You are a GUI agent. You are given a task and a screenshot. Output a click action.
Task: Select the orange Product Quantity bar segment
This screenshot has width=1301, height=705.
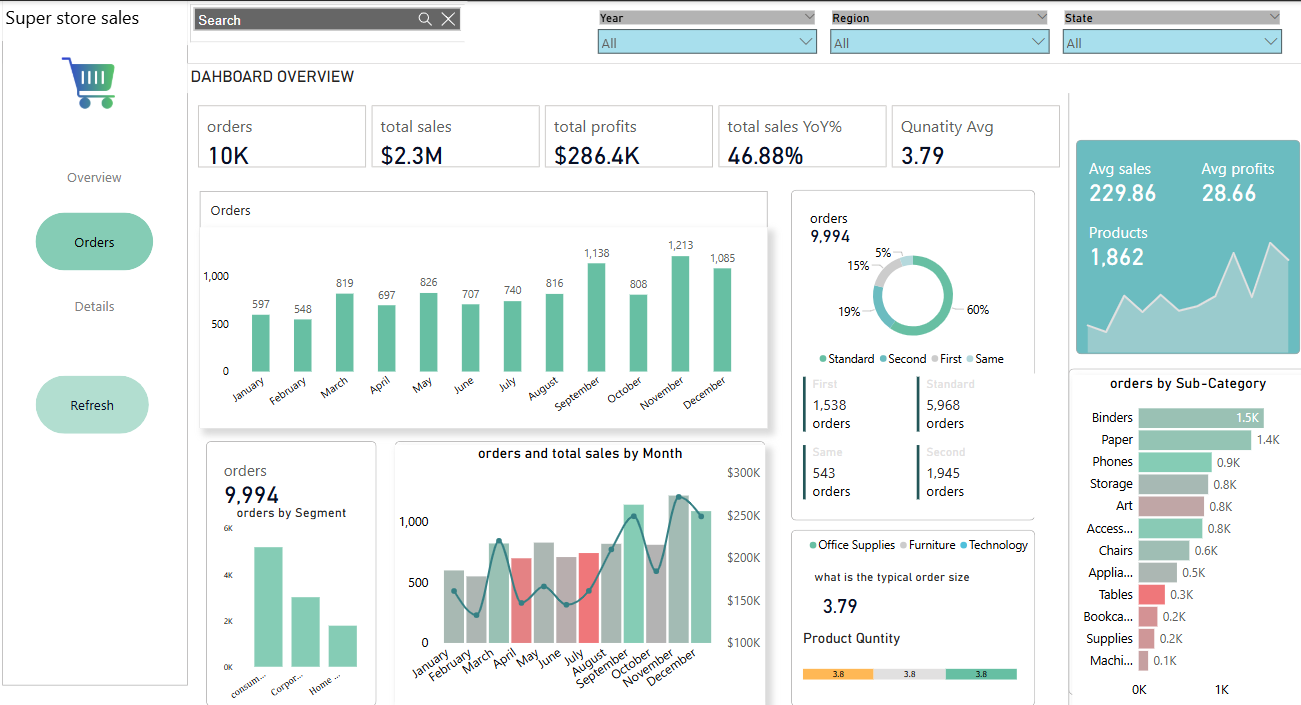pyautogui.click(x=837, y=675)
